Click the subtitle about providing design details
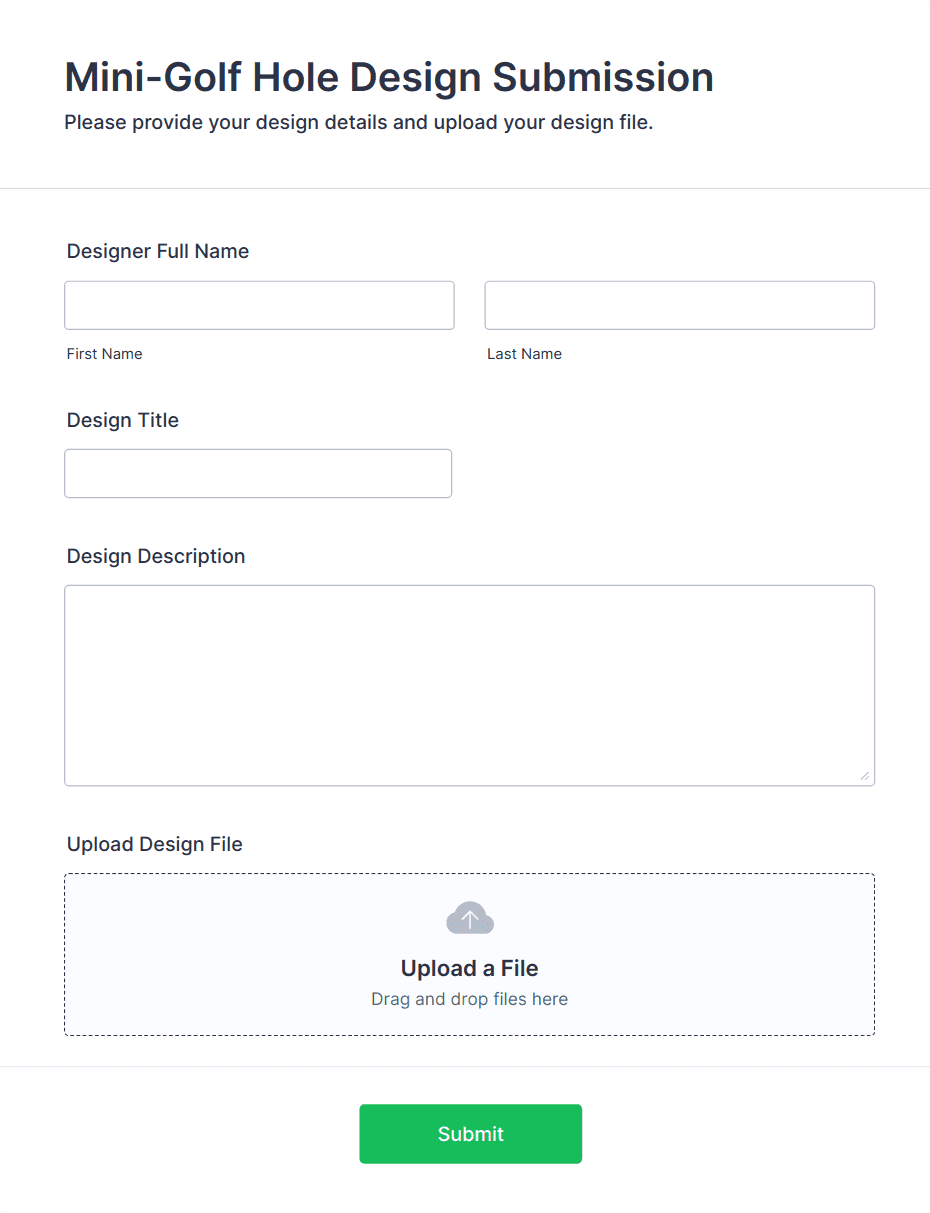 pyautogui.click(x=358, y=123)
